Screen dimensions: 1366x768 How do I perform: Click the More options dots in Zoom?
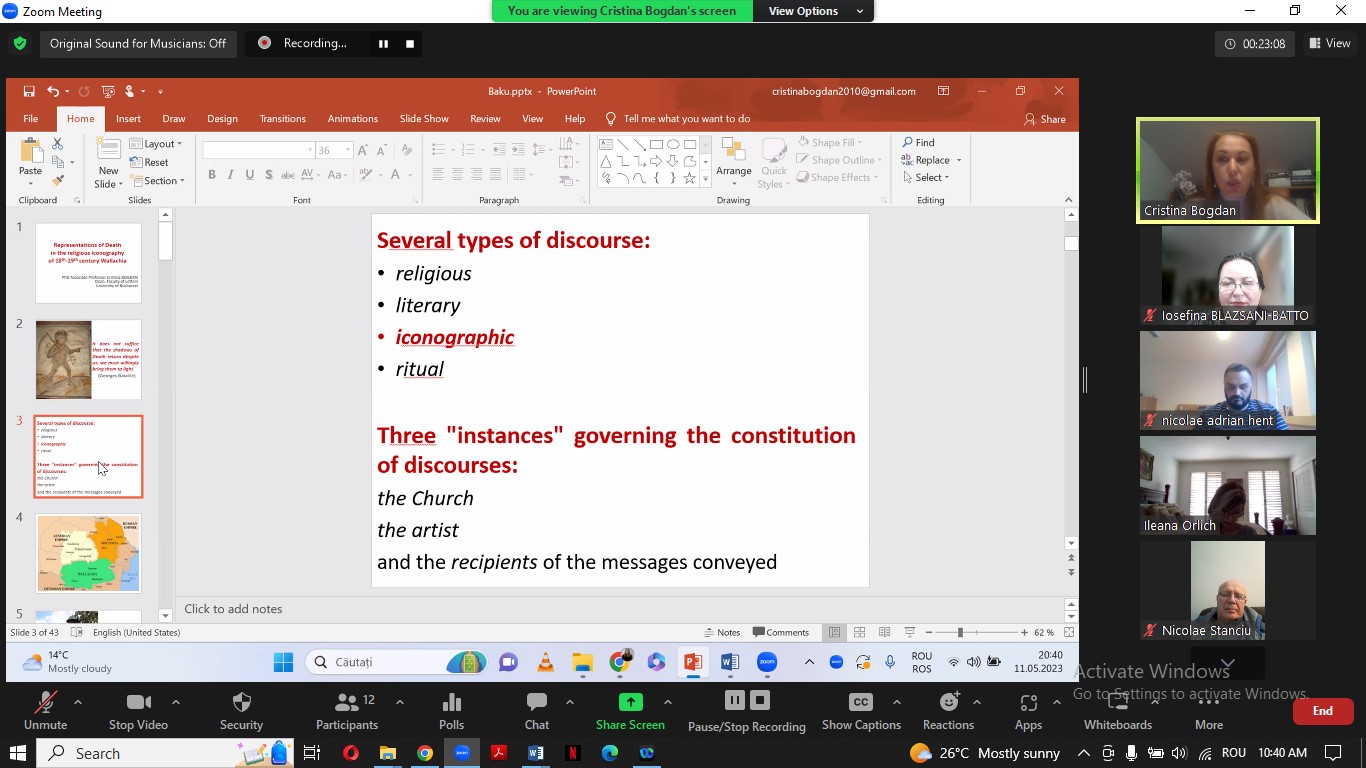pos(1209,702)
